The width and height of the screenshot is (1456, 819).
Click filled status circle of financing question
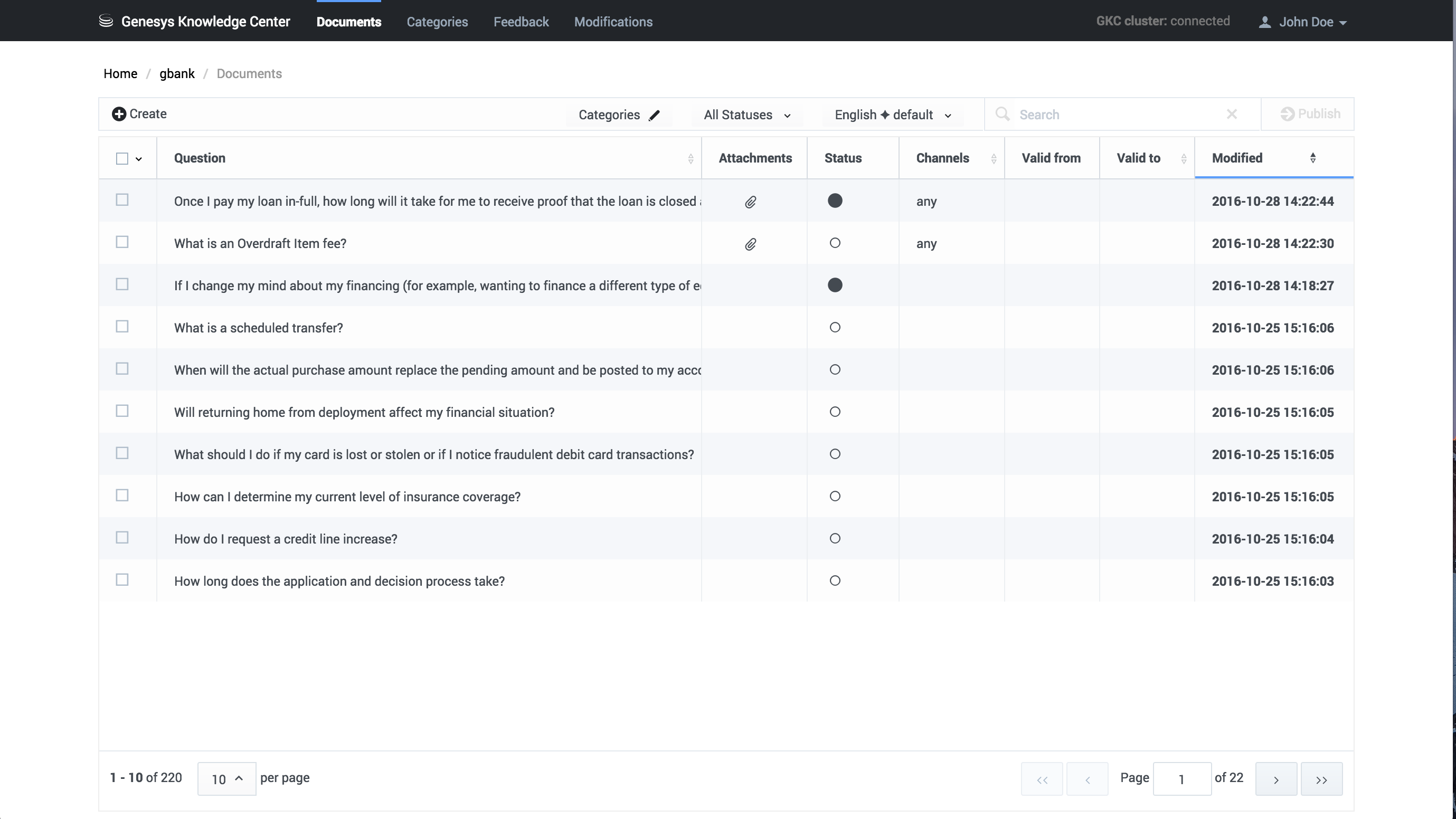tap(835, 285)
